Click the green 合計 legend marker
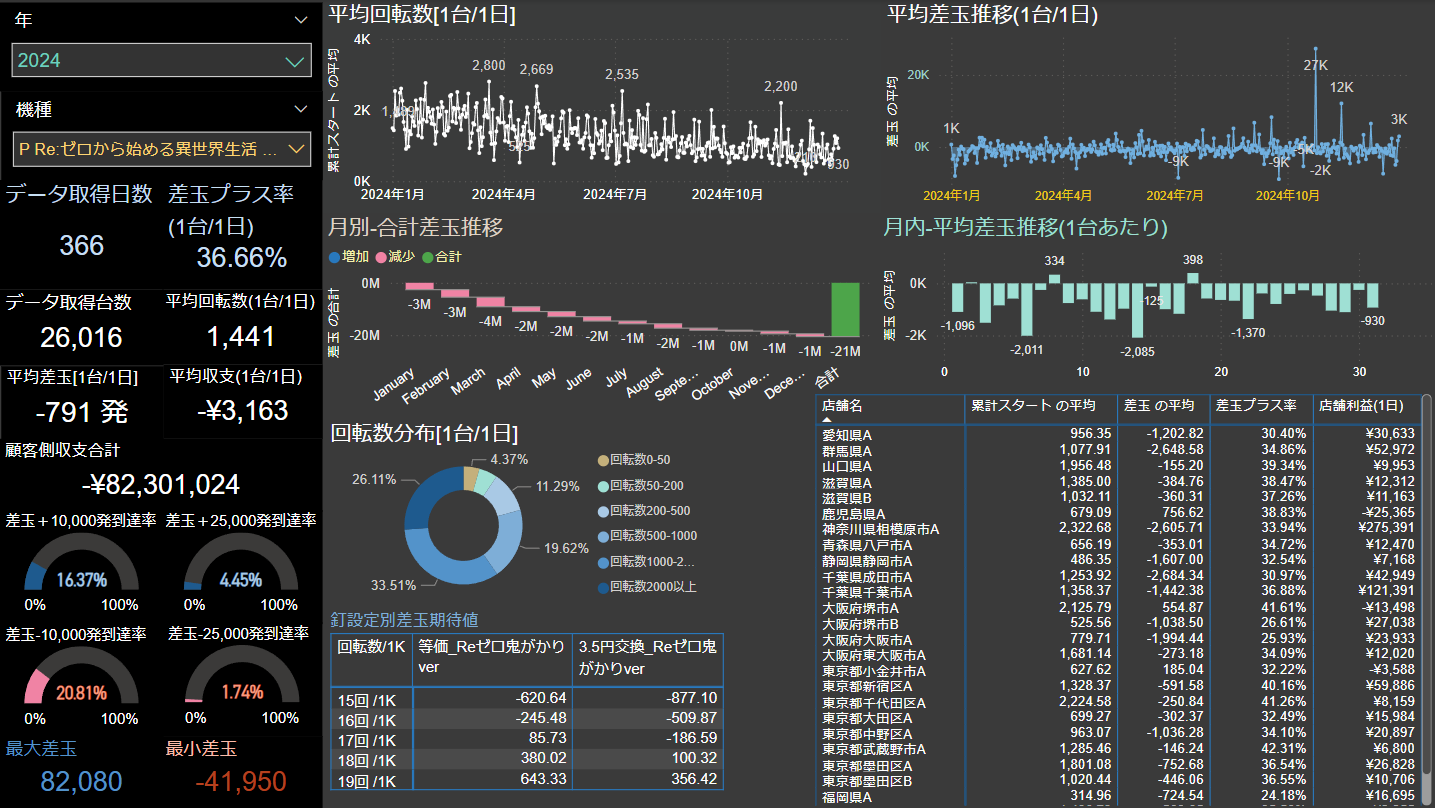 [x=428, y=257]
